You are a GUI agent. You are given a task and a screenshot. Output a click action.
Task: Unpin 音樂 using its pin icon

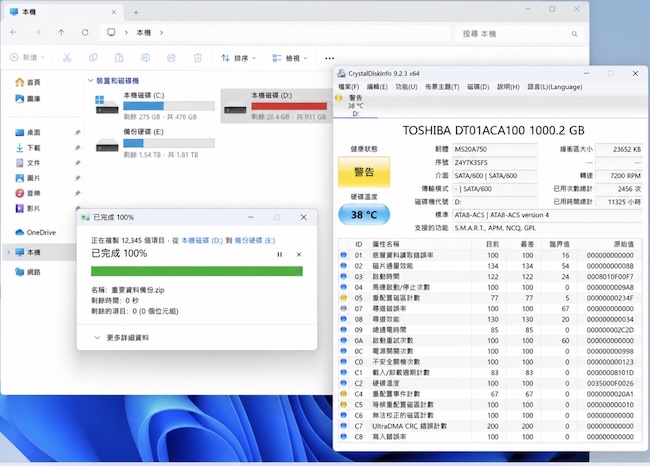[x=77, y=193]
